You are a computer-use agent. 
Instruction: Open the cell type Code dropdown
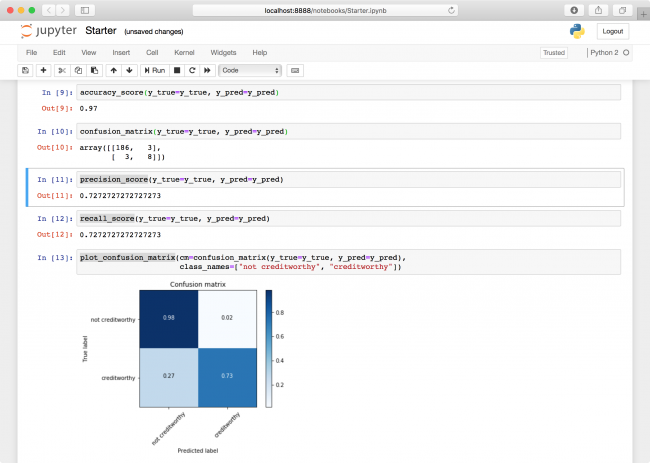[250, 70]
